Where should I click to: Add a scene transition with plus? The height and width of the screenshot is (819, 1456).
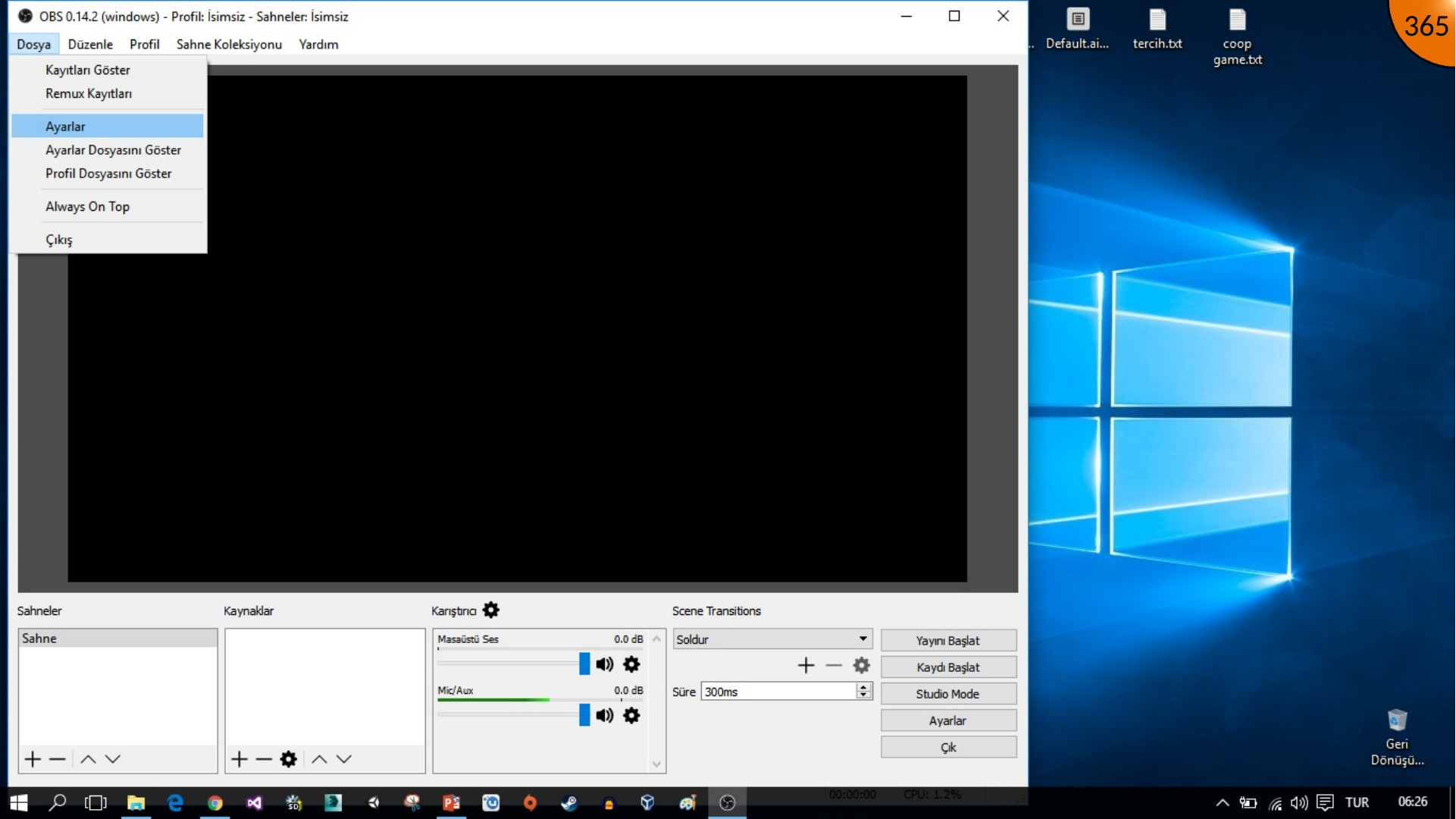point(806,666)
